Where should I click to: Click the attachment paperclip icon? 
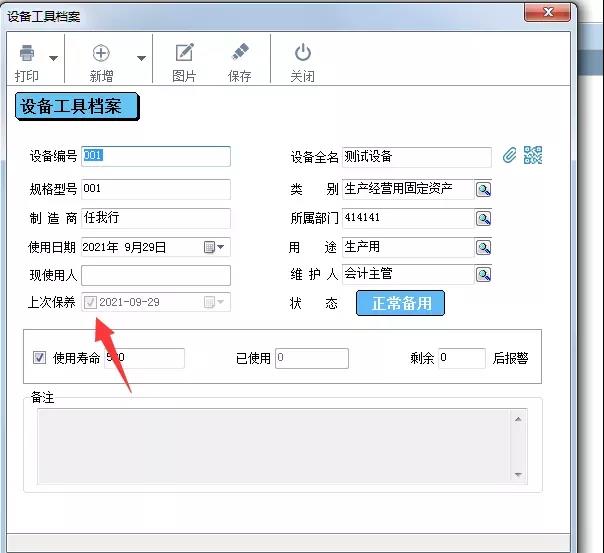pyautogui.click(x=509, y=156)
